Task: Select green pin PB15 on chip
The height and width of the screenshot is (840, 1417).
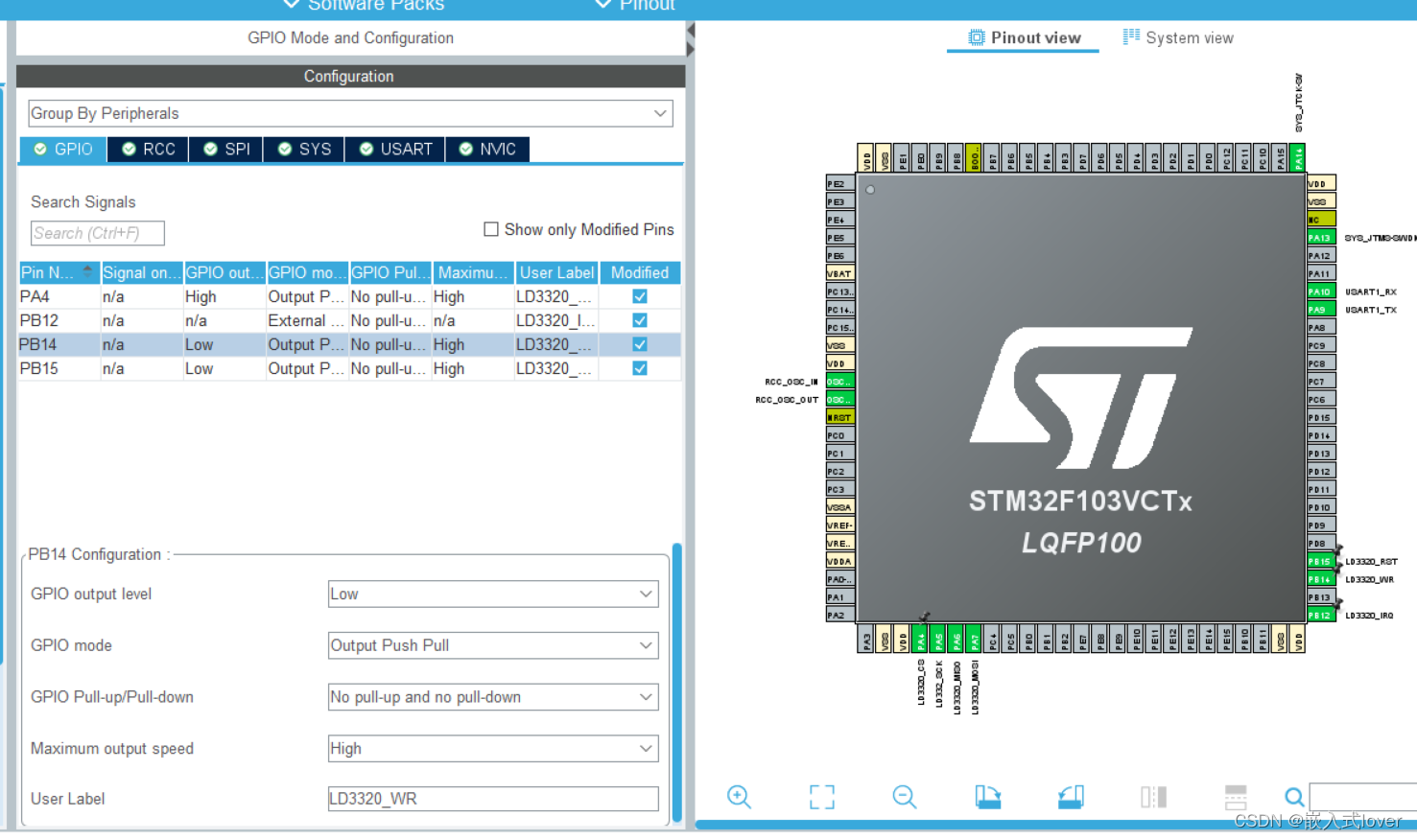Action: point(1321,562)
